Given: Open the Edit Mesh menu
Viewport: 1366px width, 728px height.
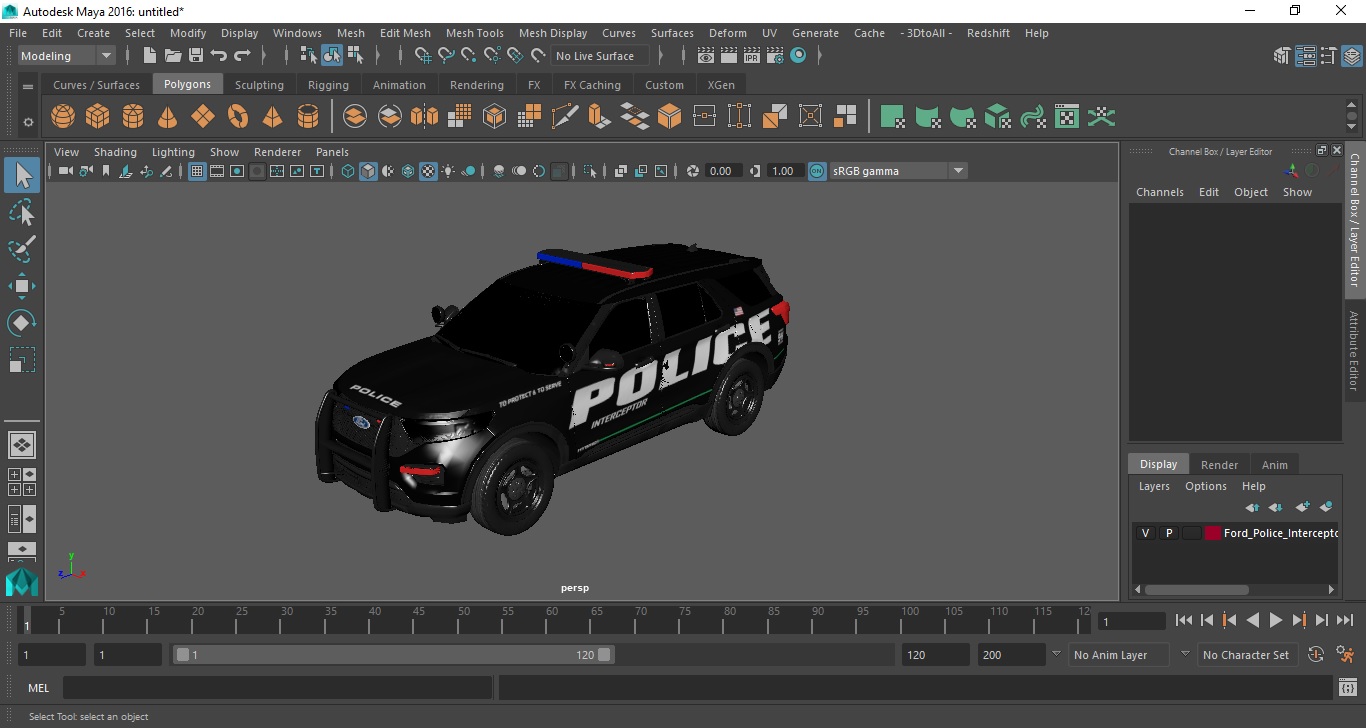Looking at the screenshot, I should 405,33.
